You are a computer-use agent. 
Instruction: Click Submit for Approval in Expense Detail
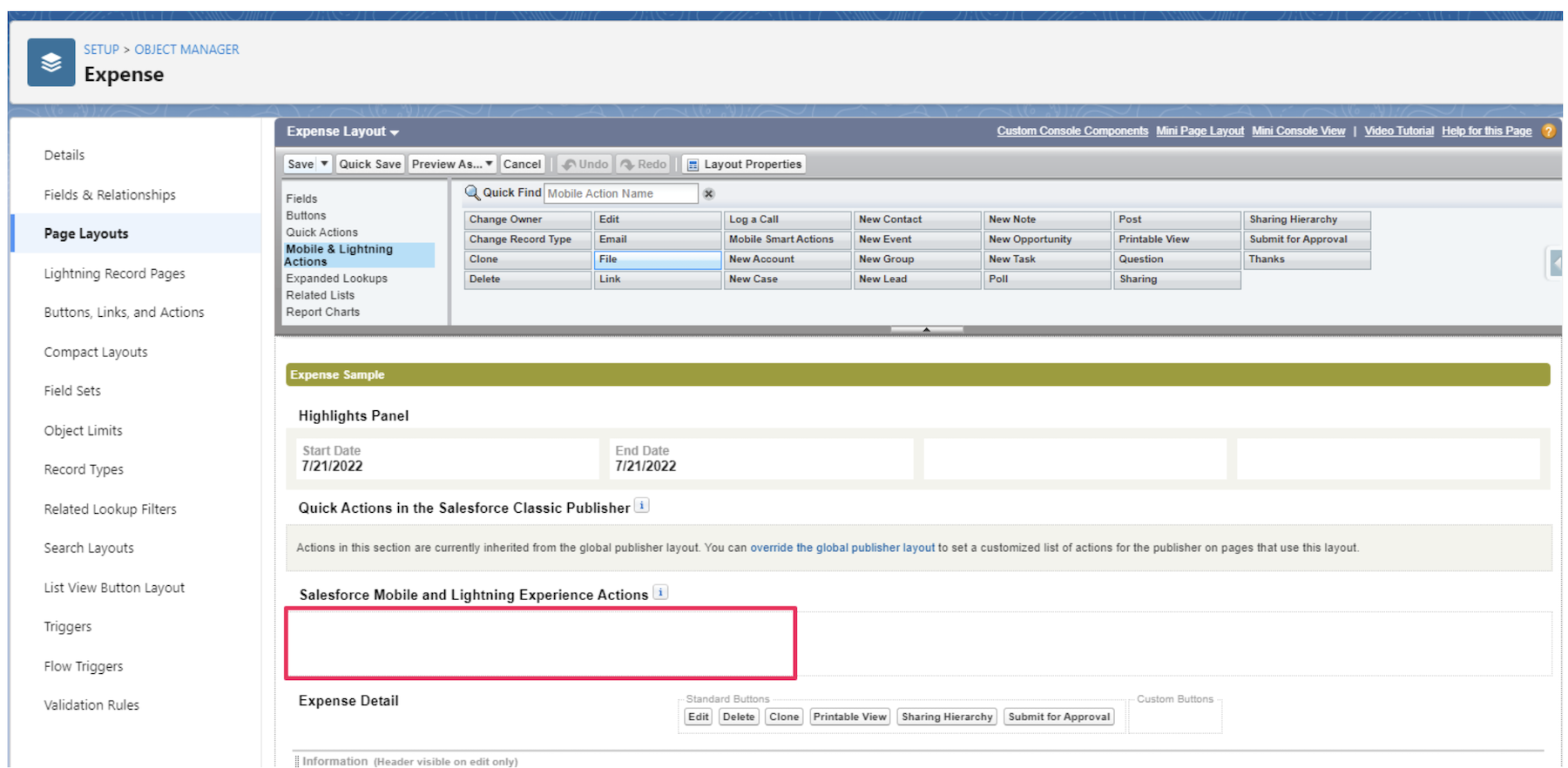click(1059, 717)
